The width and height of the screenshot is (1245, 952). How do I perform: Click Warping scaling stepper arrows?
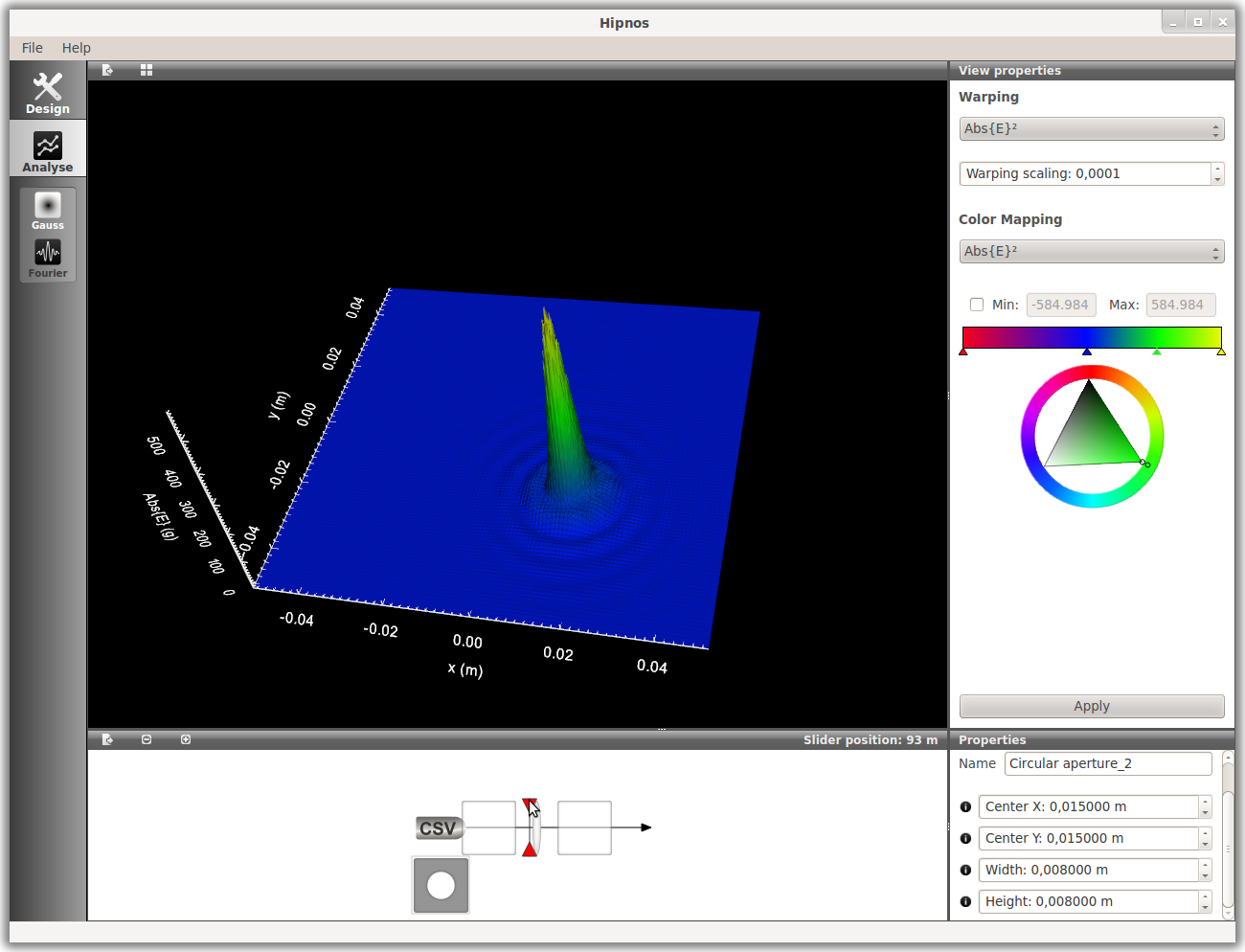pyautogui.click(x=1217, y=173)
